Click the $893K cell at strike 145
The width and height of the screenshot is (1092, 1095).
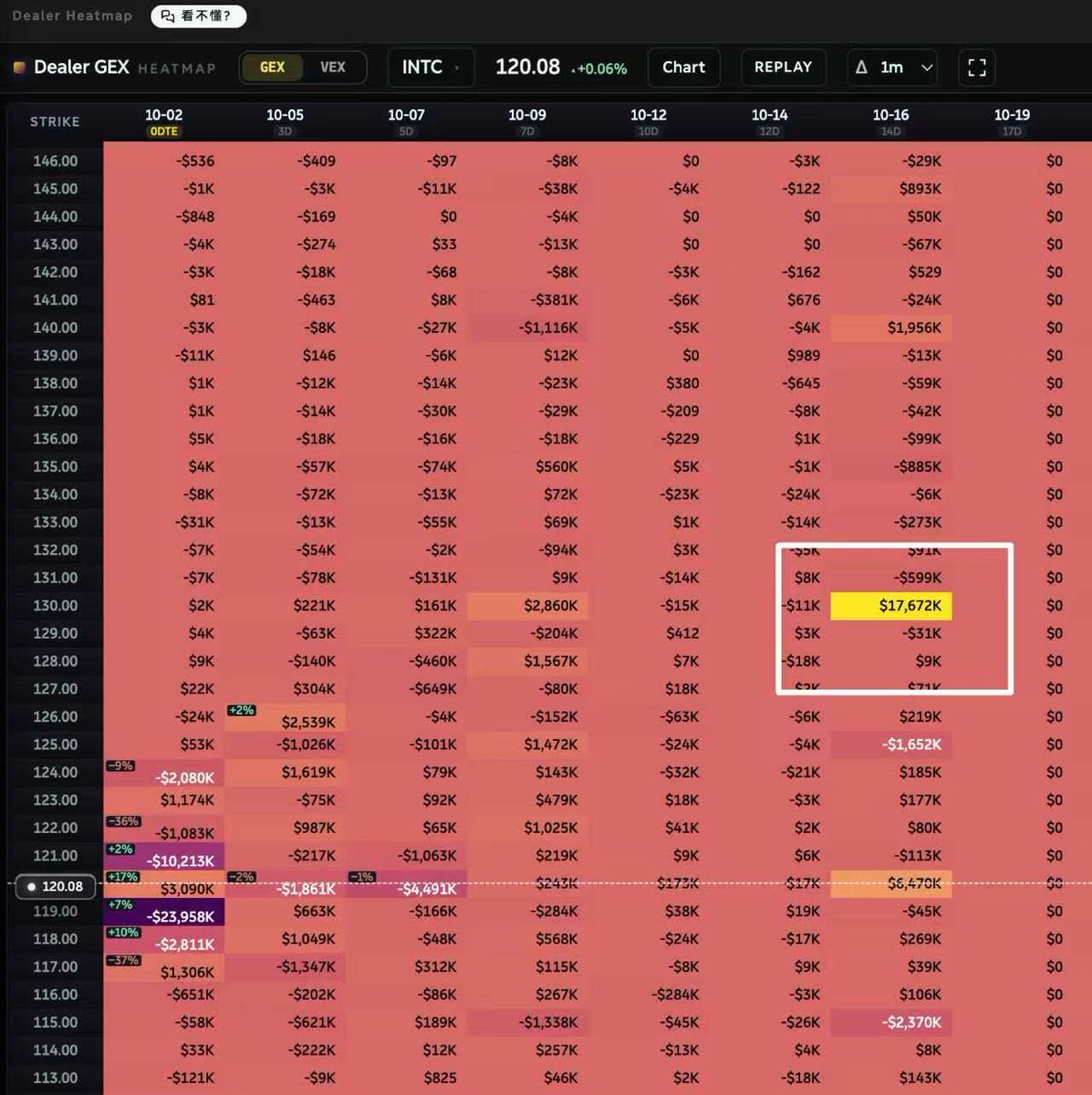pos(891,189)
